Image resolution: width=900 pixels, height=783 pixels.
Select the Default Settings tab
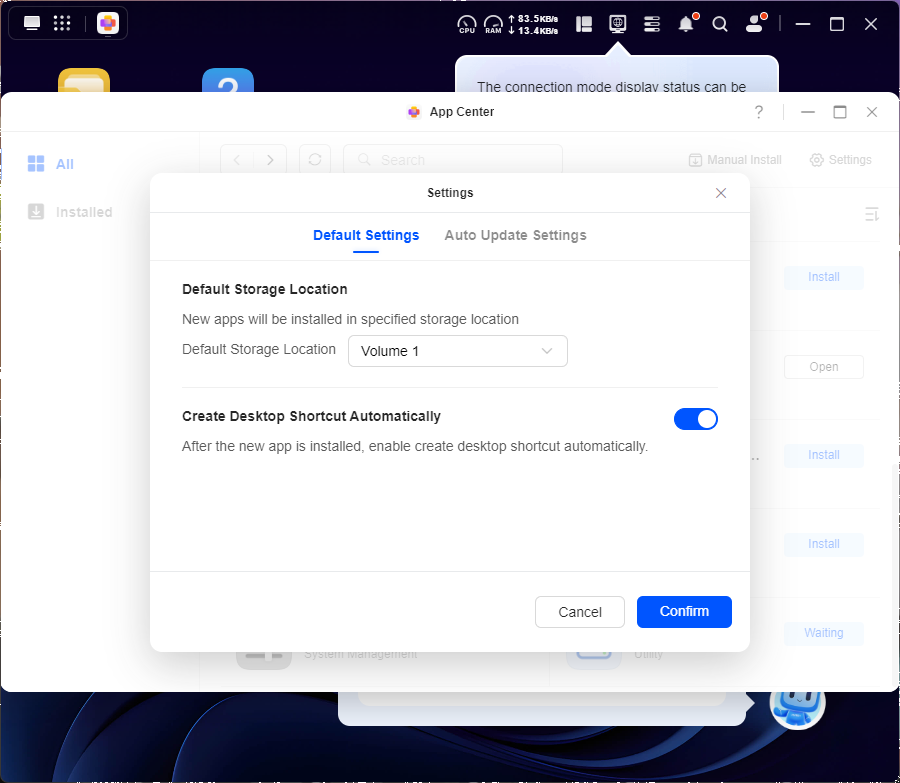366,235
